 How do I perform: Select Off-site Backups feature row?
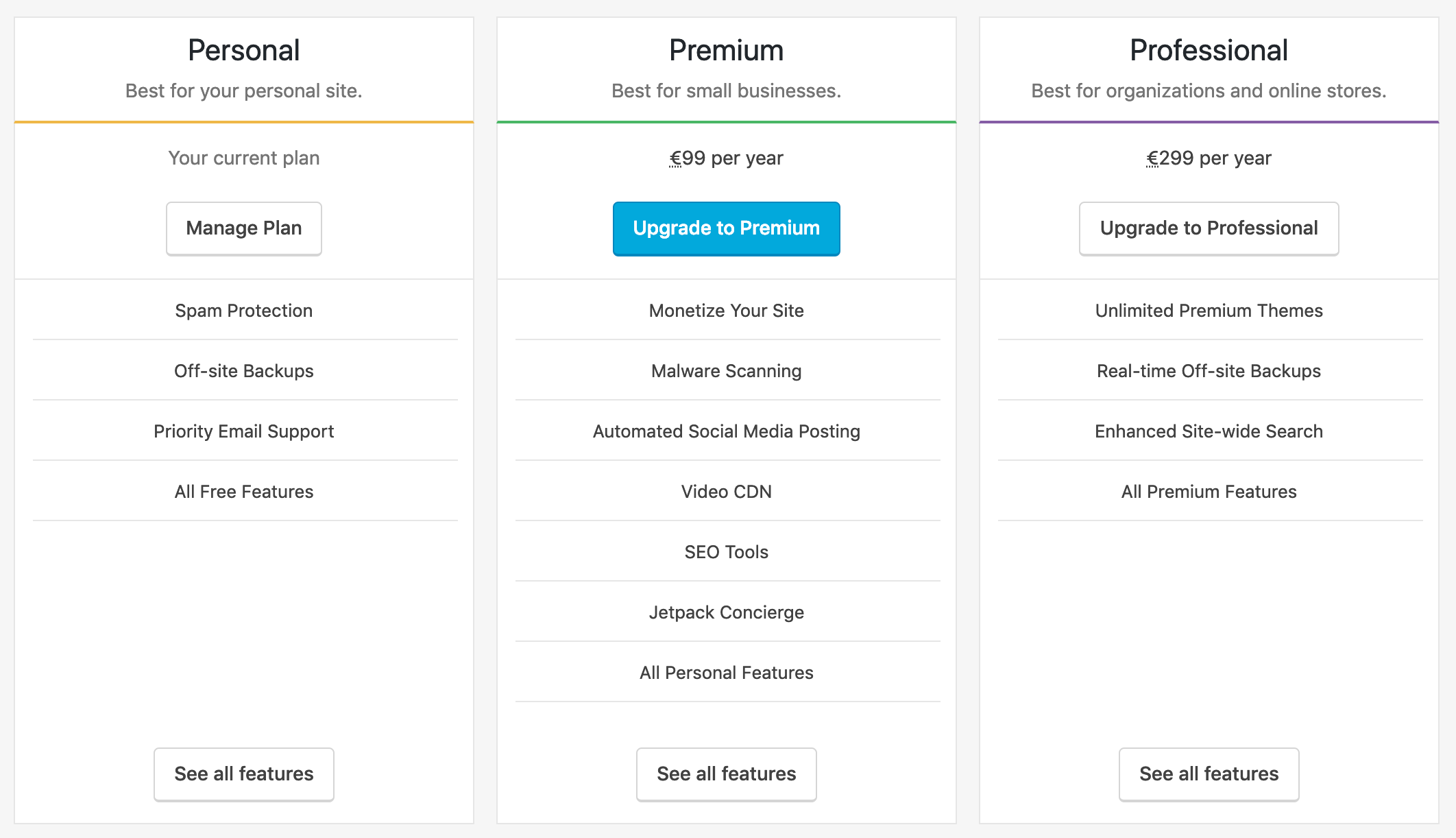click(x=243, y=371)
